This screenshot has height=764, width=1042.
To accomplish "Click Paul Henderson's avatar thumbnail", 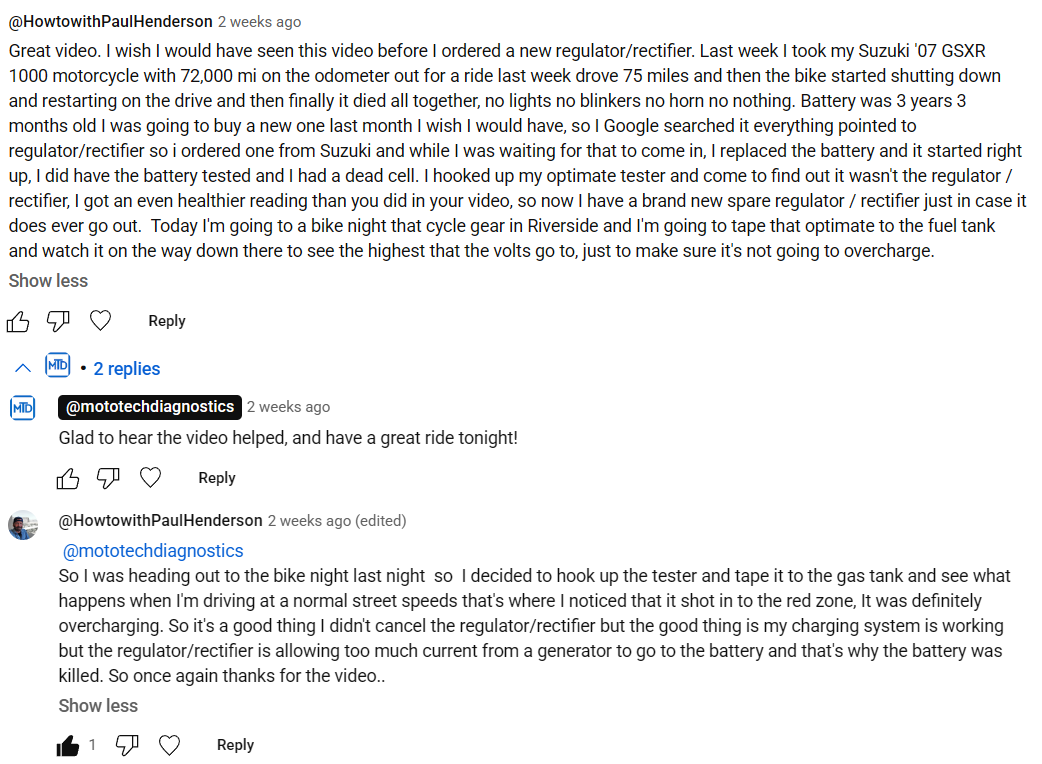I will click(23, 525).
